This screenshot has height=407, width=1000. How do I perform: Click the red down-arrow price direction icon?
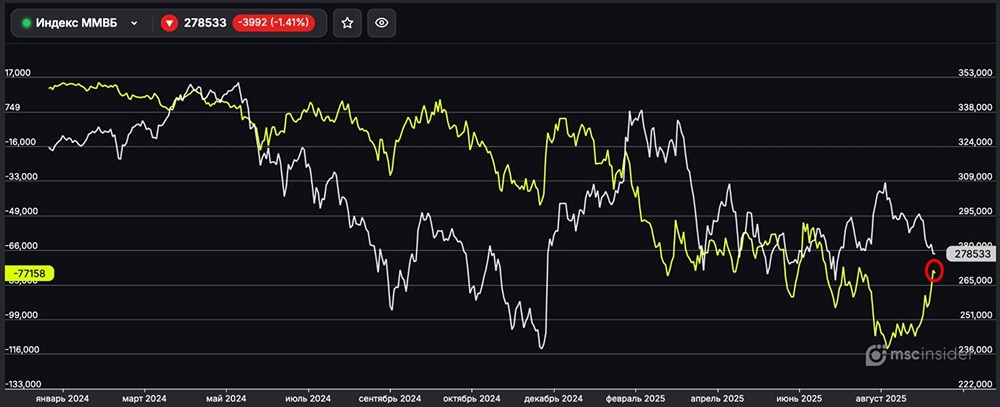click(169, 23)
